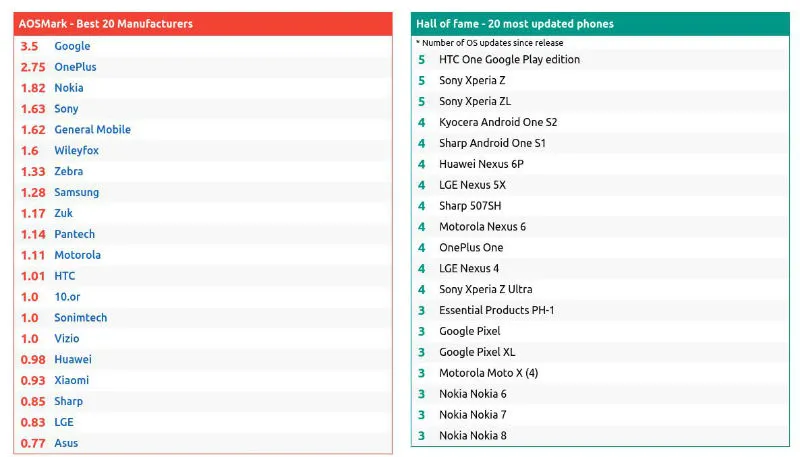Click the Google Pixel XL entry
This screenshot has width=800, height=457.
(477, 352)
